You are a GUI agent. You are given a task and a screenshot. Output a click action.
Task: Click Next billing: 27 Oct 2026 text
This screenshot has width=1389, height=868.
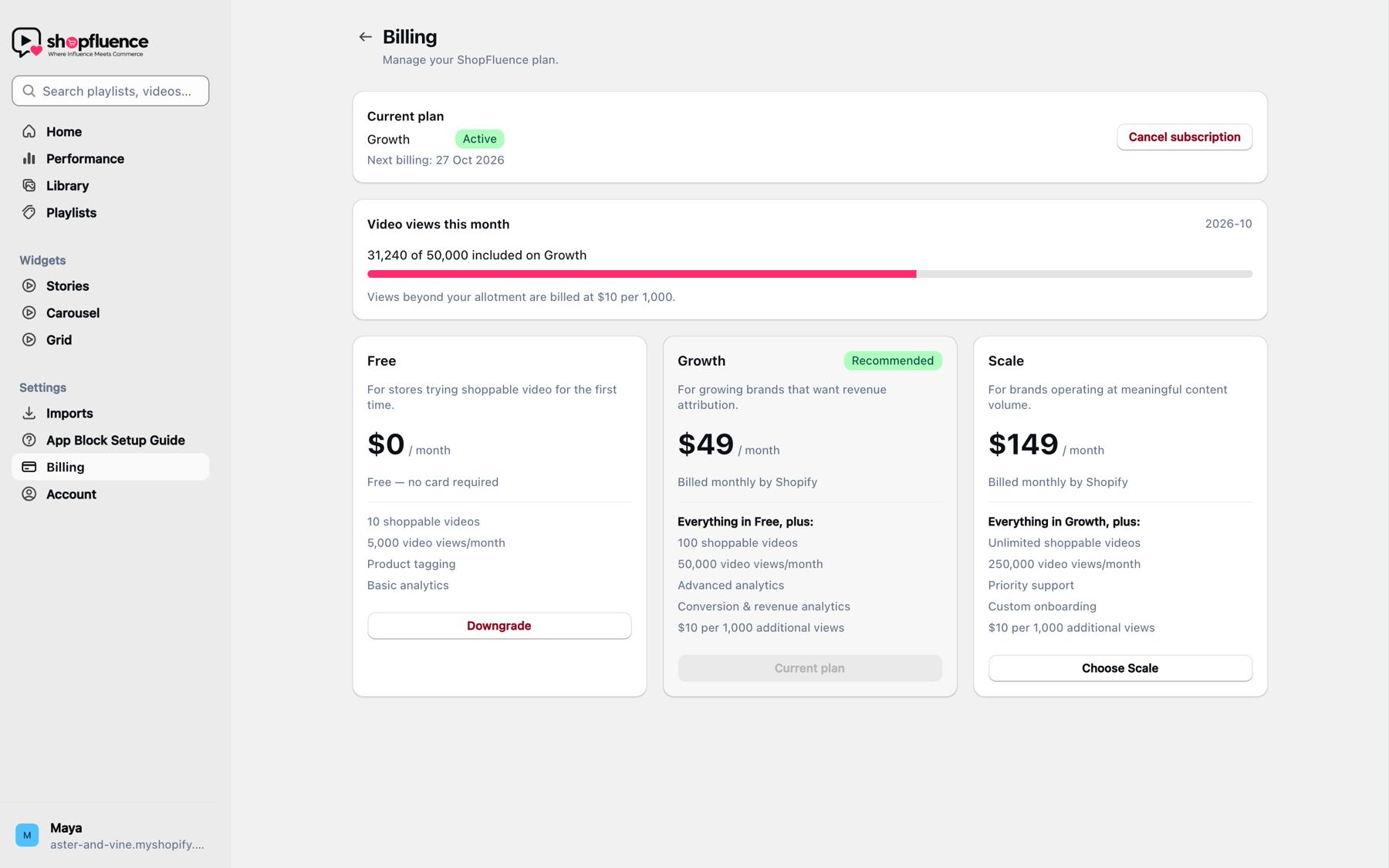435,160
